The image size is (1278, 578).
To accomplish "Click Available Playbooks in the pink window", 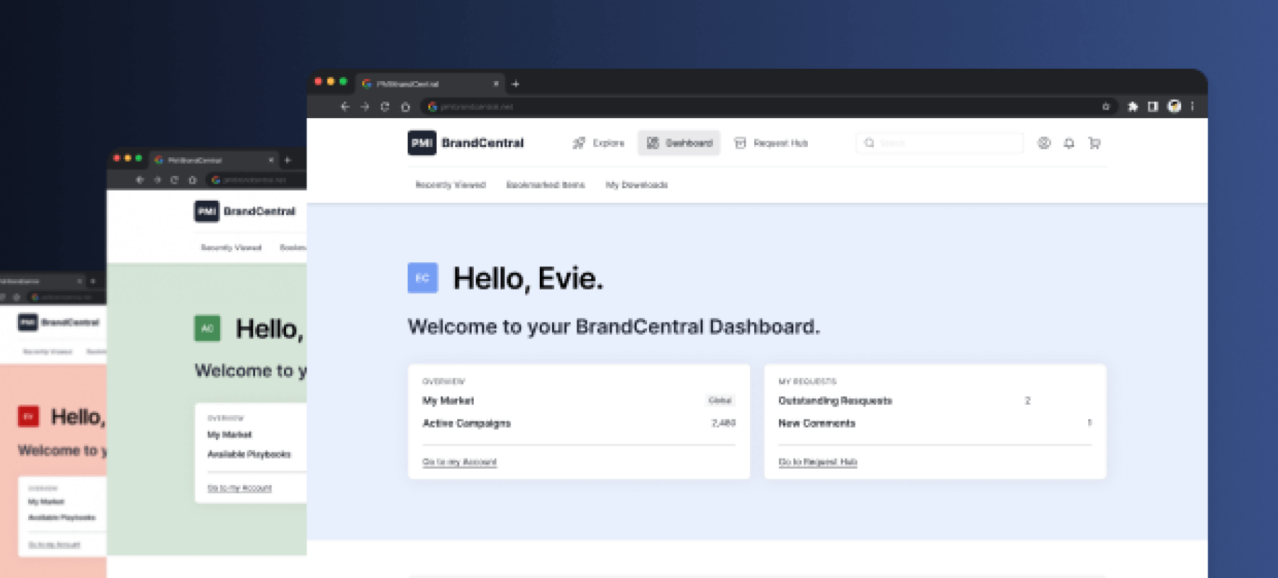I will (62, 517).
